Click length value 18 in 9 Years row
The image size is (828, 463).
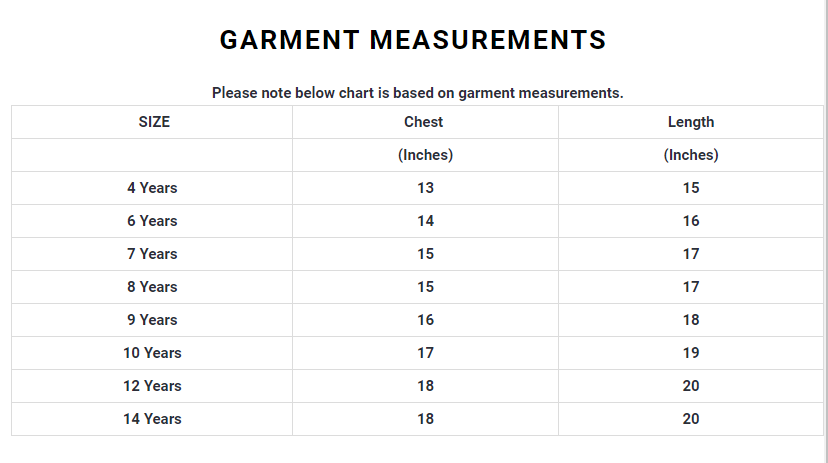point(691,320)
